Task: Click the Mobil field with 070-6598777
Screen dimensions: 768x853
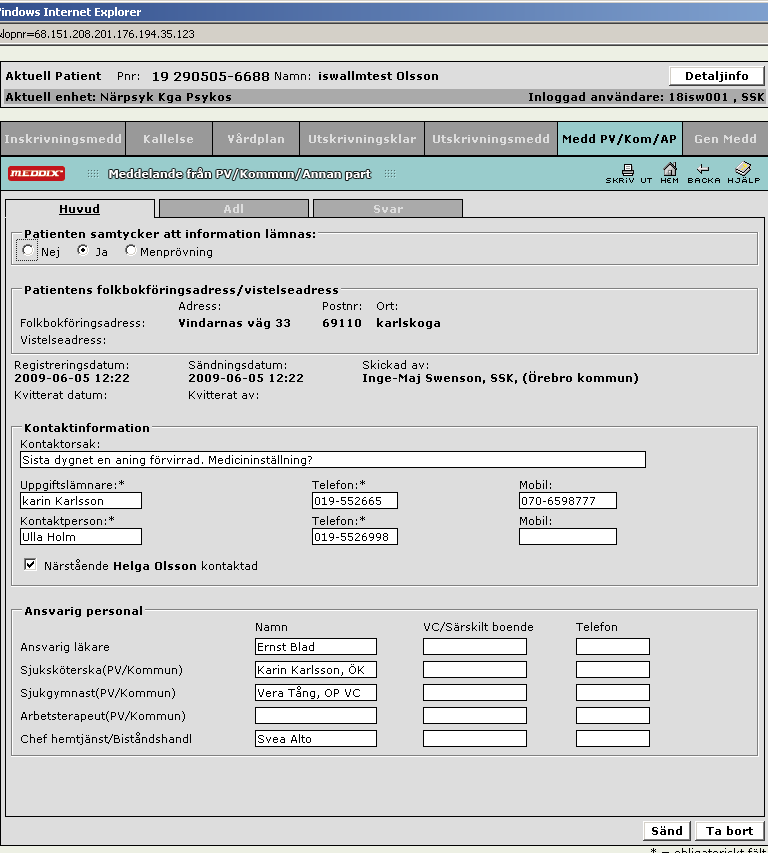Action: [x=568, y=500]
